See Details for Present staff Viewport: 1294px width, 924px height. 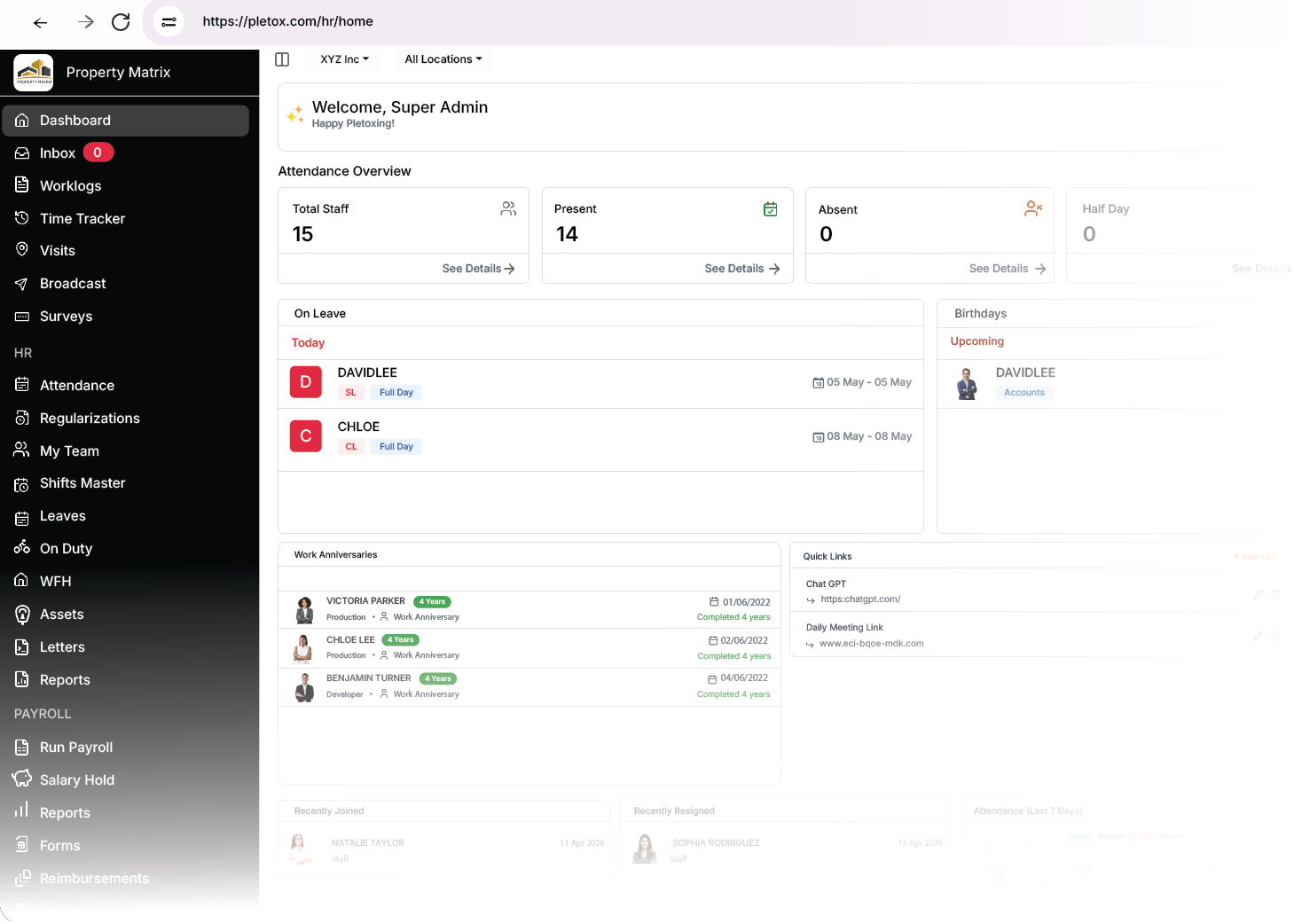point(742,269)
